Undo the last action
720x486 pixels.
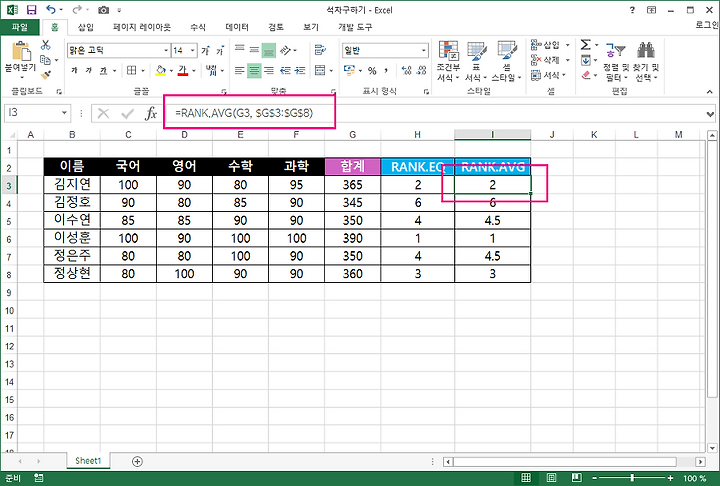pyautogui.click(x=51, y=10)
